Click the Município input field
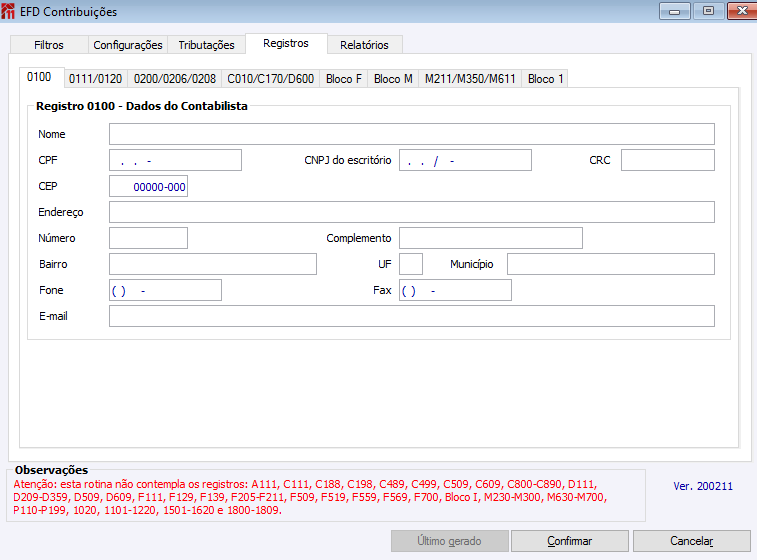This screenshot has height=560, width=757. [x=611, y=265]
